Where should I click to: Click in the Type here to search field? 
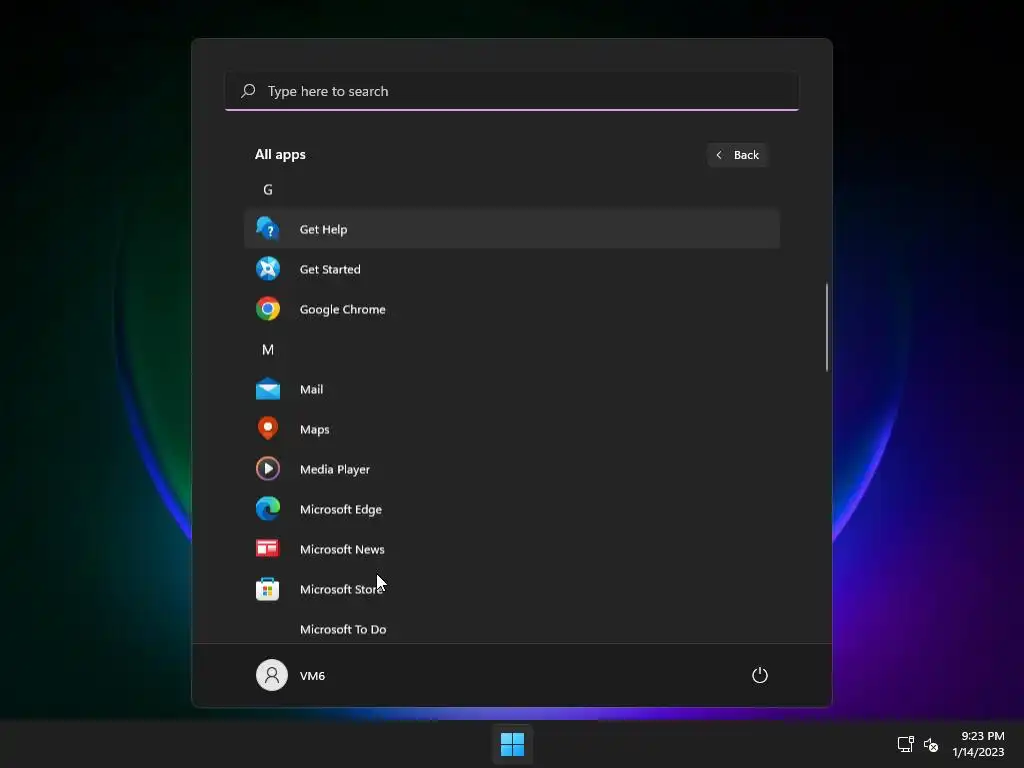pyautogui.click(x=512, y=91)
